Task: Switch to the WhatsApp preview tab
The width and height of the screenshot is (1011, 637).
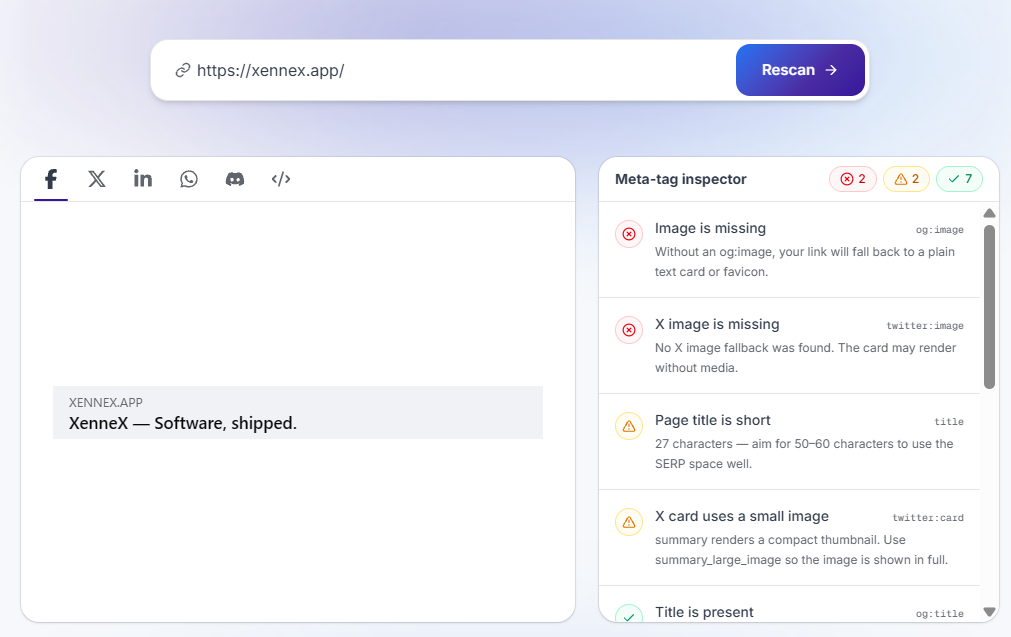Action: click(189, 179)
